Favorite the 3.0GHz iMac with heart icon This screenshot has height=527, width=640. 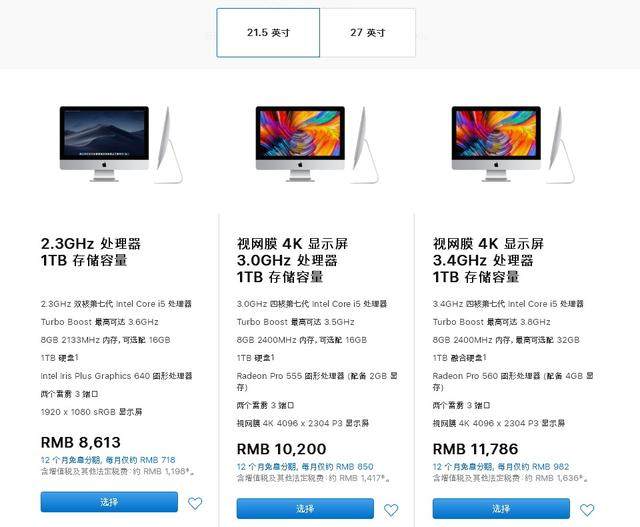[391, 509]
